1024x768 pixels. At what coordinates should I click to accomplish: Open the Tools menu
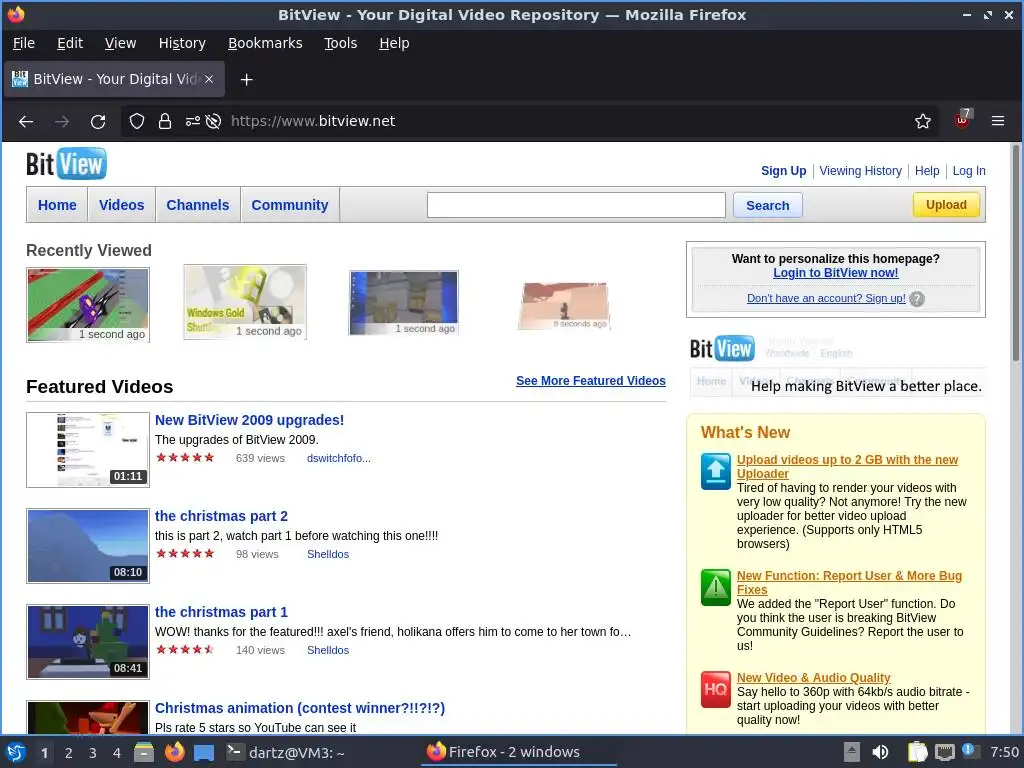click(340, 43)
